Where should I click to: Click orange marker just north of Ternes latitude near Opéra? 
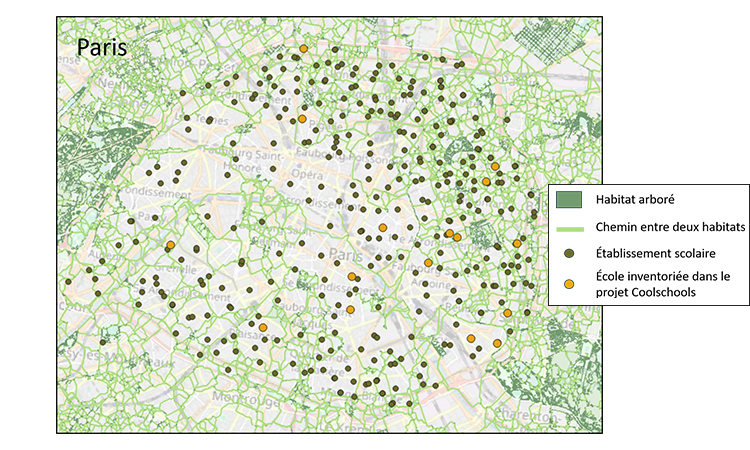(x=302, y=119)
